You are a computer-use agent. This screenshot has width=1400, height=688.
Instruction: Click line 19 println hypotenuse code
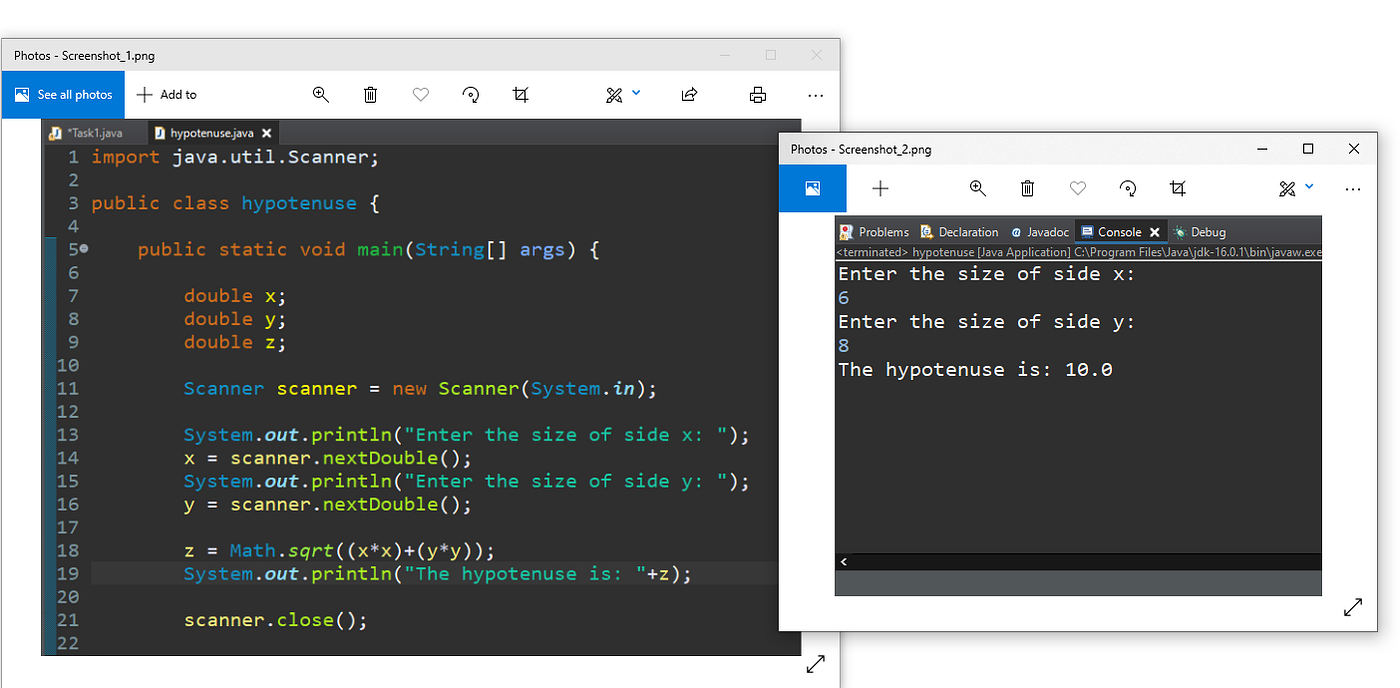[437, 574]
